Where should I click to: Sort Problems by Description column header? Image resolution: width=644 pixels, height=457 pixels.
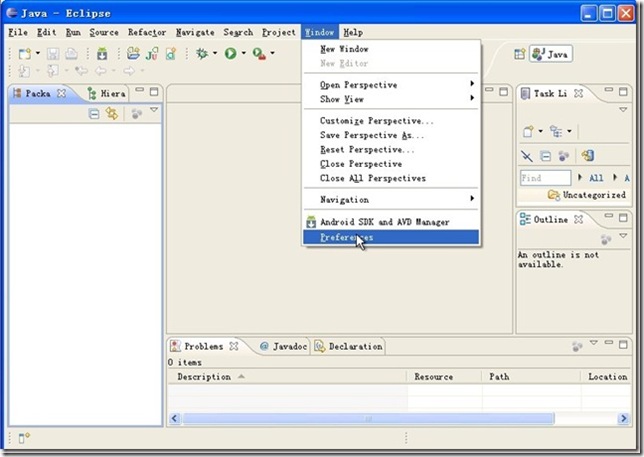[287, 377]
